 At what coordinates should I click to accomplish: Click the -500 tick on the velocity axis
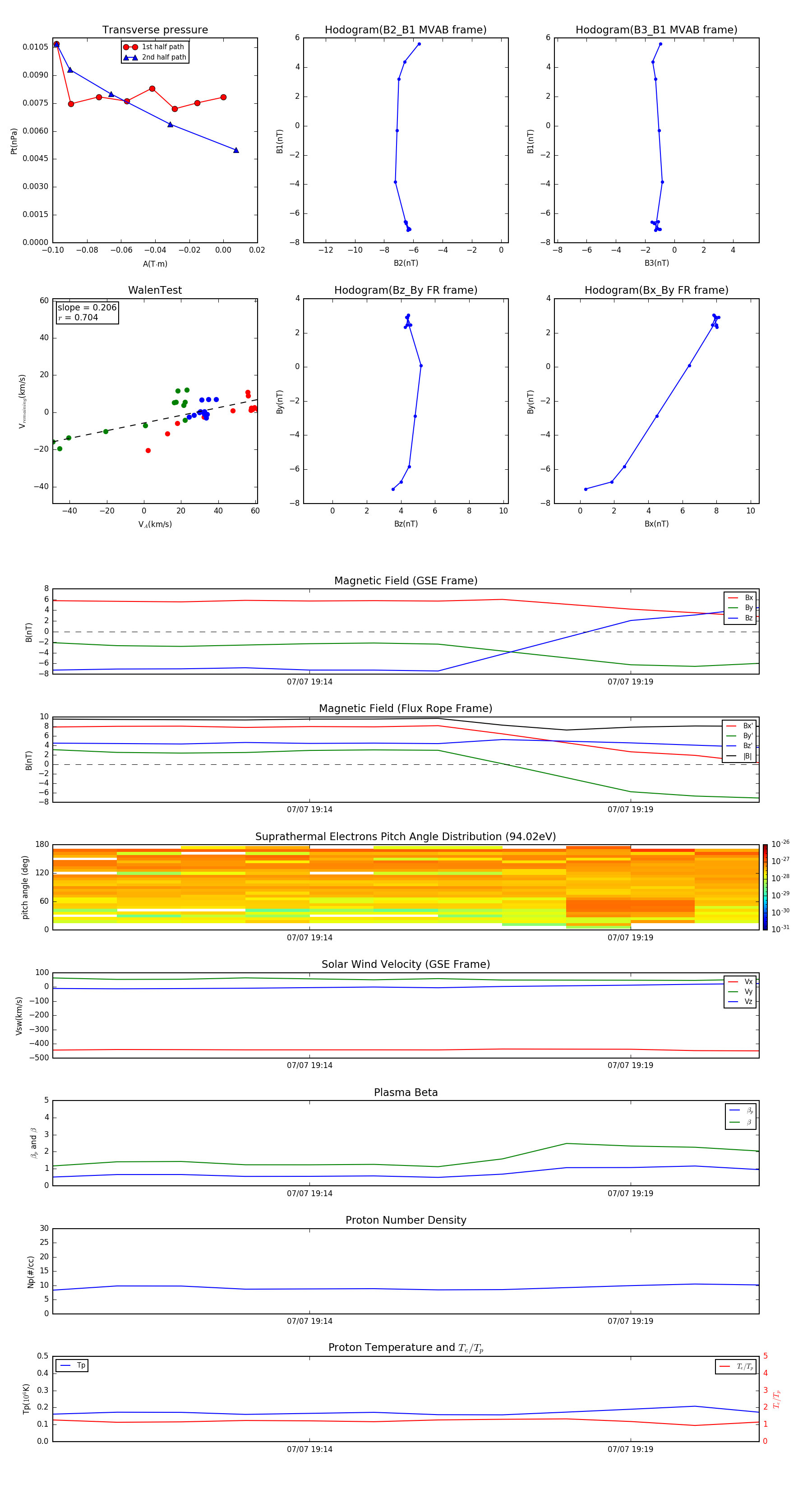click(39, 1058)
